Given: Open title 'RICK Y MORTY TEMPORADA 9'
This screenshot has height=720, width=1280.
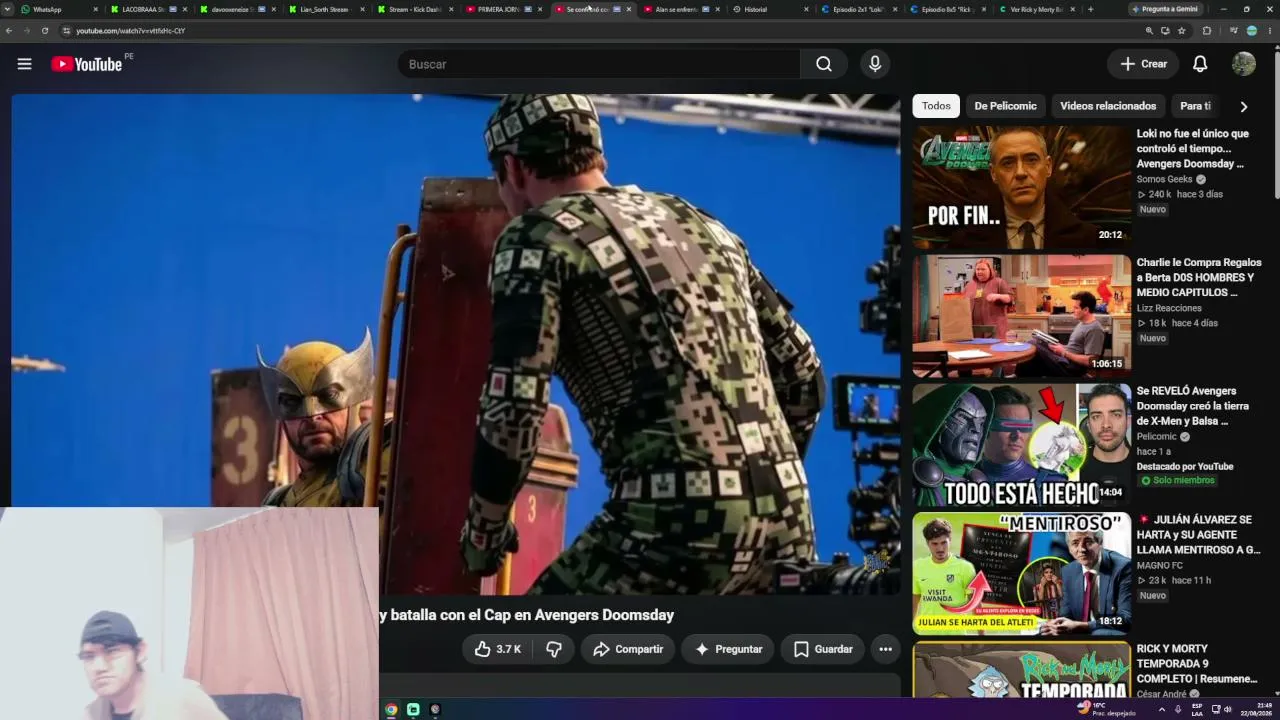Looking at the screenshot, I should click(1197, 664).
